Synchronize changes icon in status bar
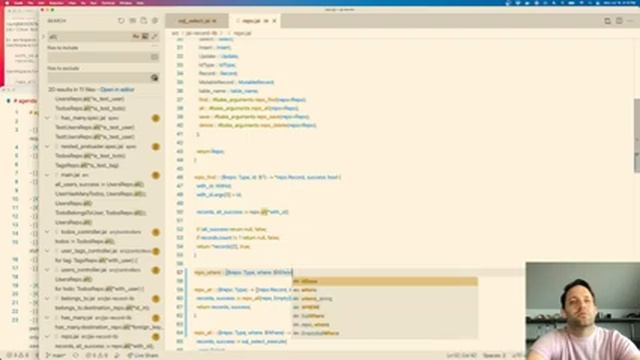Screen dimensions: 640x360 tap(76, 356)
